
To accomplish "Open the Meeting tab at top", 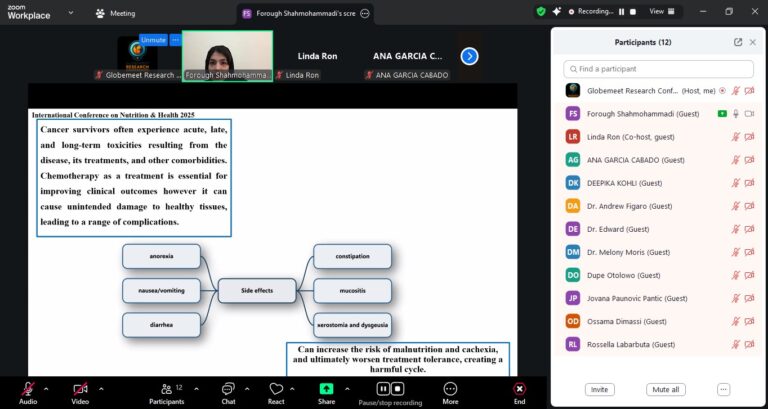I will tap(115, 13).
